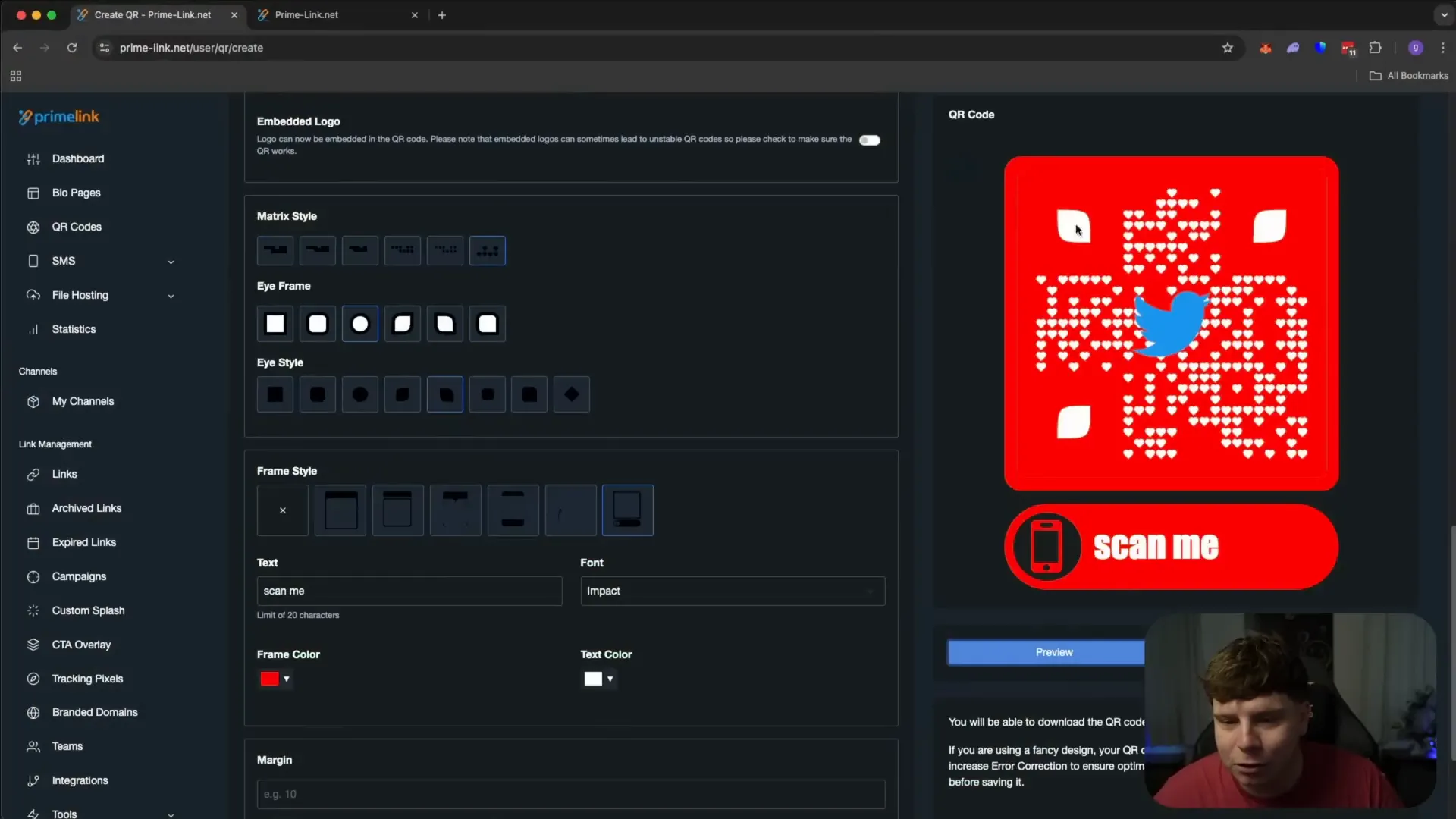Expand the Tools submenu chevron
Image resolution: width=1456 pixels, height=819 pixels.
click(171, 815)
